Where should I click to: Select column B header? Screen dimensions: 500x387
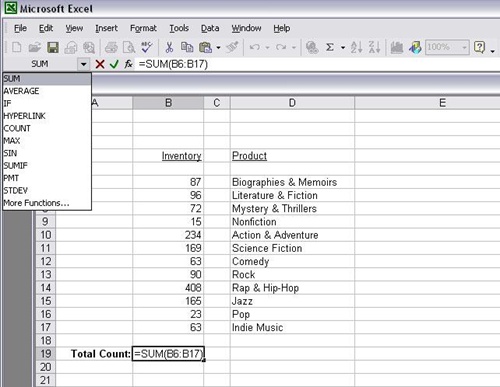click(168, 103)
